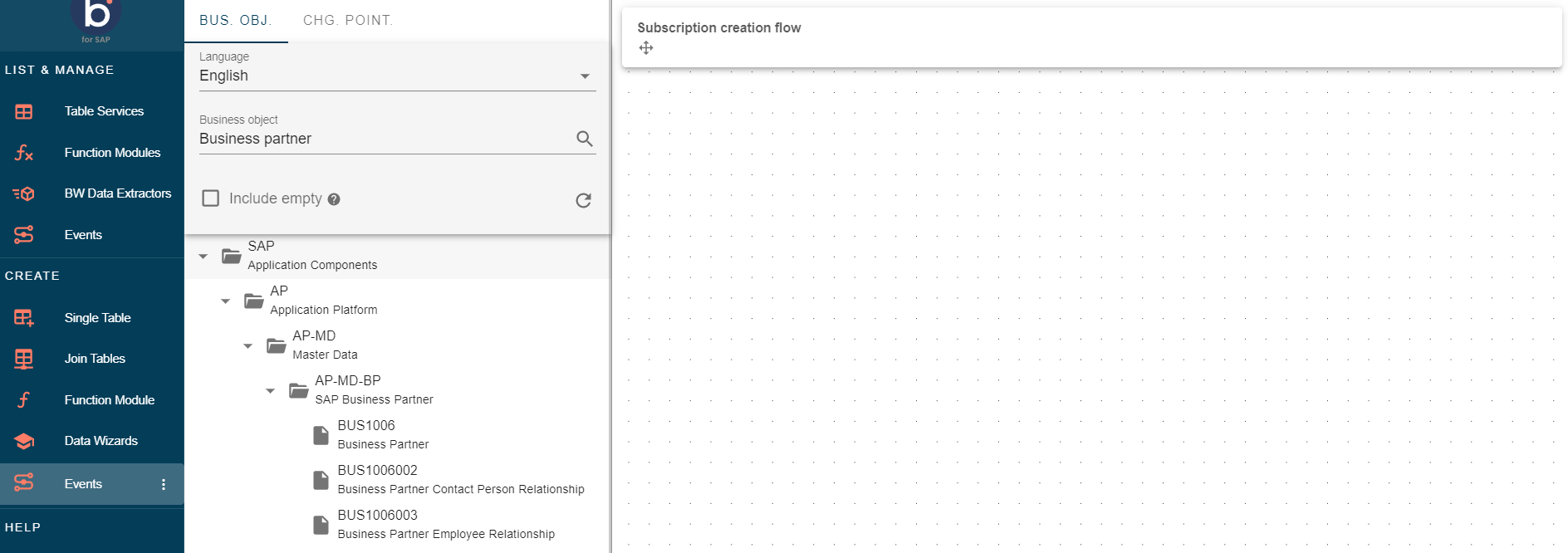This screenshot has width=1568, height=553.
Task: Open BW Data Extractors in sidebar
Action: pos(117,193)
